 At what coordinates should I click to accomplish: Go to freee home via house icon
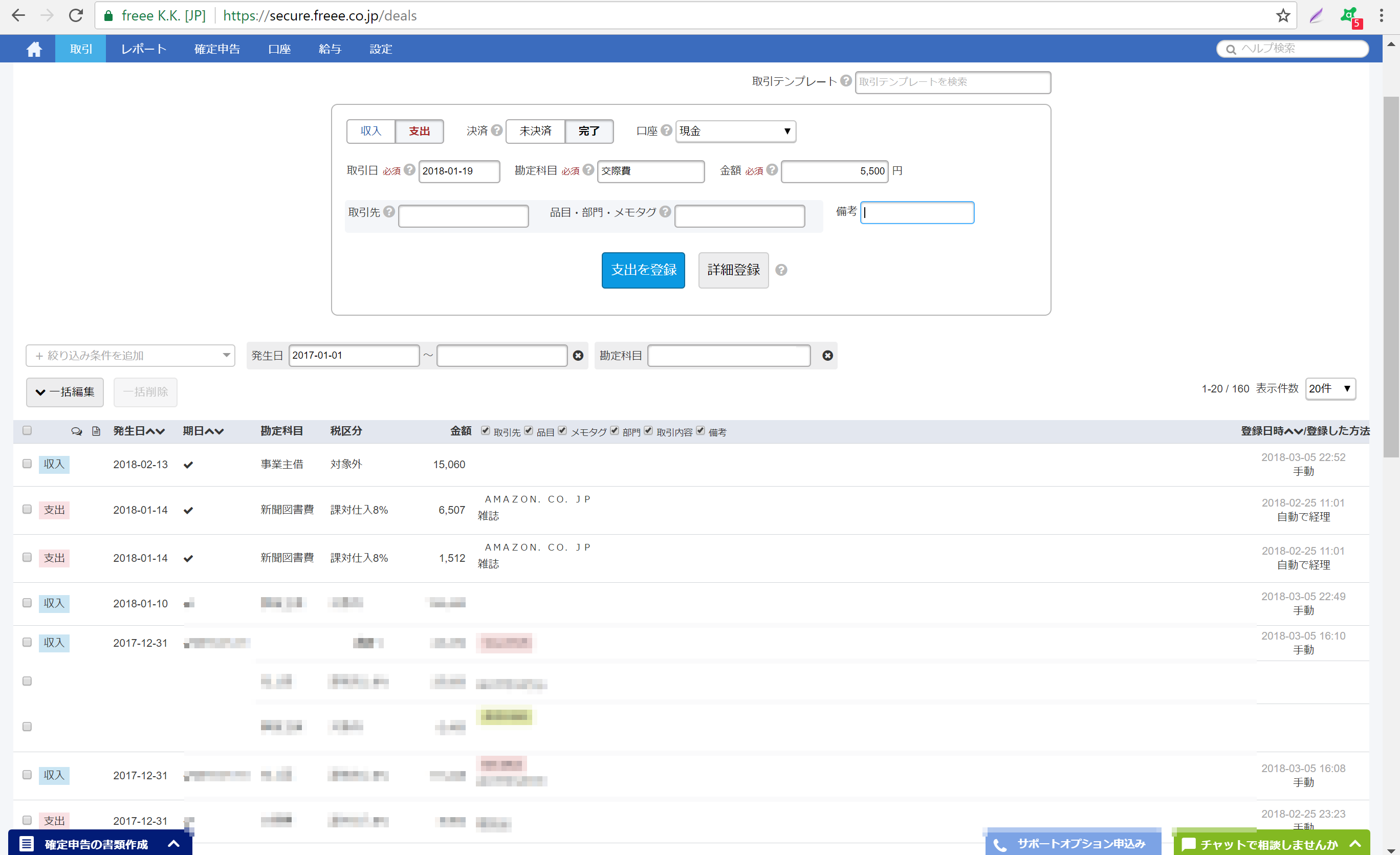pos(34,50)
